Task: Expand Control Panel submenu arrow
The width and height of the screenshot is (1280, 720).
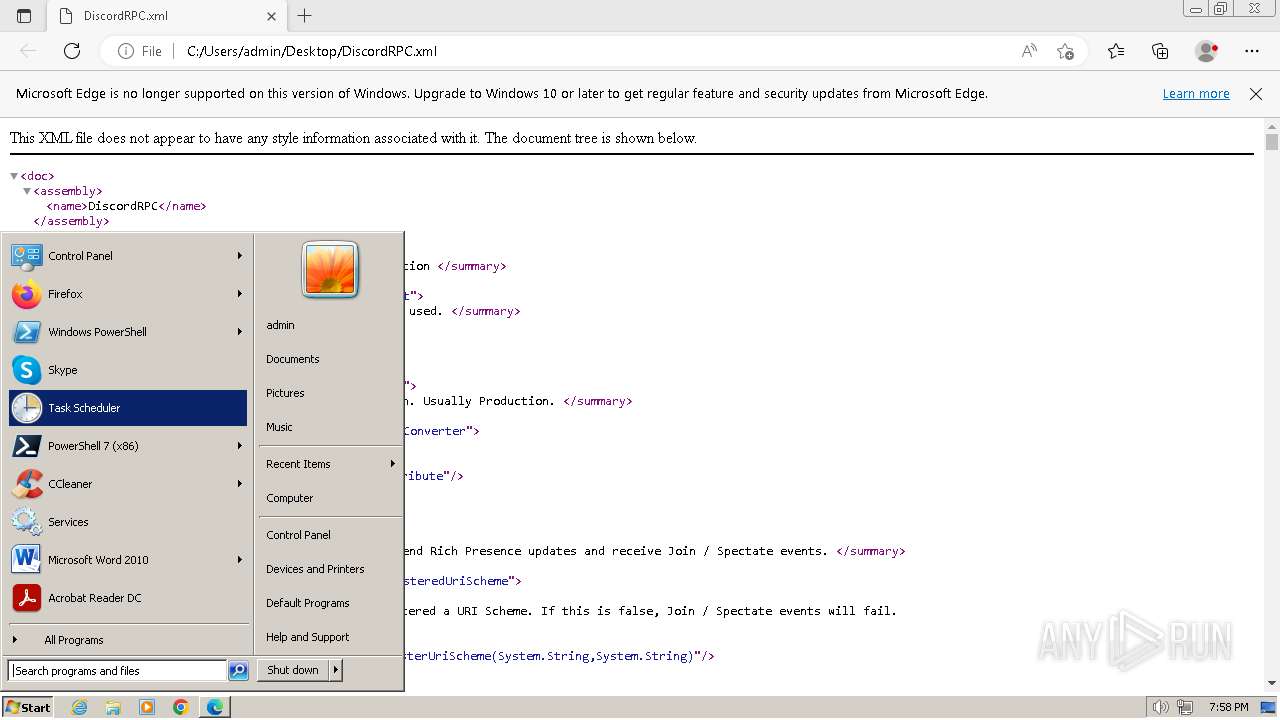Action: tap(240, 256)
